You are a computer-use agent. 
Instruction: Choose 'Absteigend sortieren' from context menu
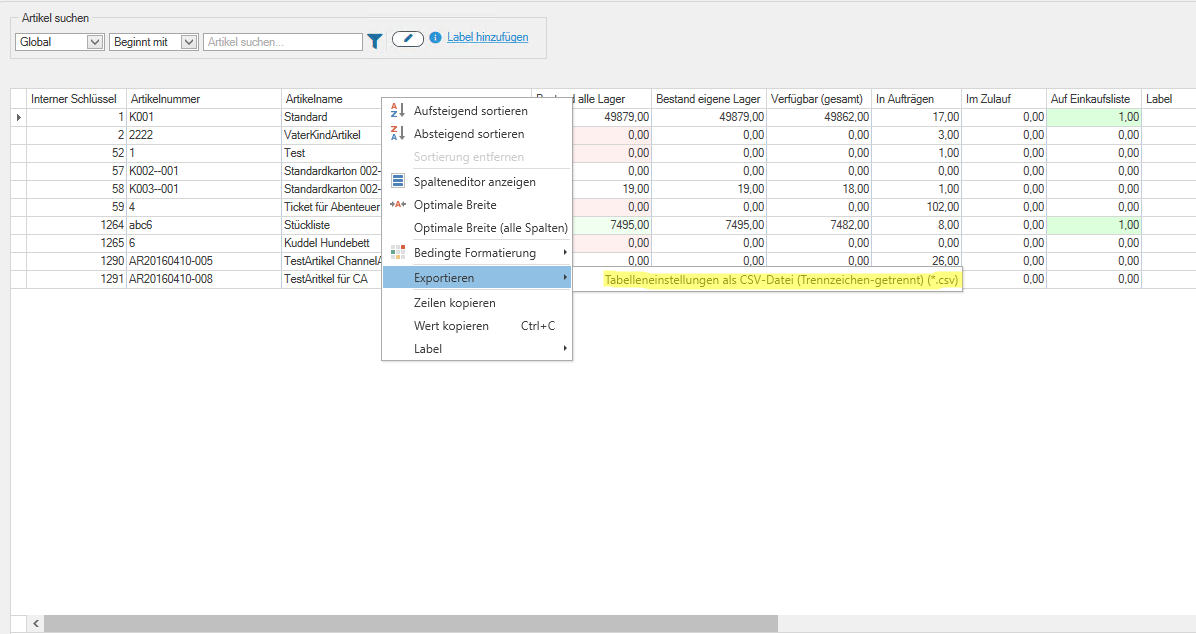(477, 134)
